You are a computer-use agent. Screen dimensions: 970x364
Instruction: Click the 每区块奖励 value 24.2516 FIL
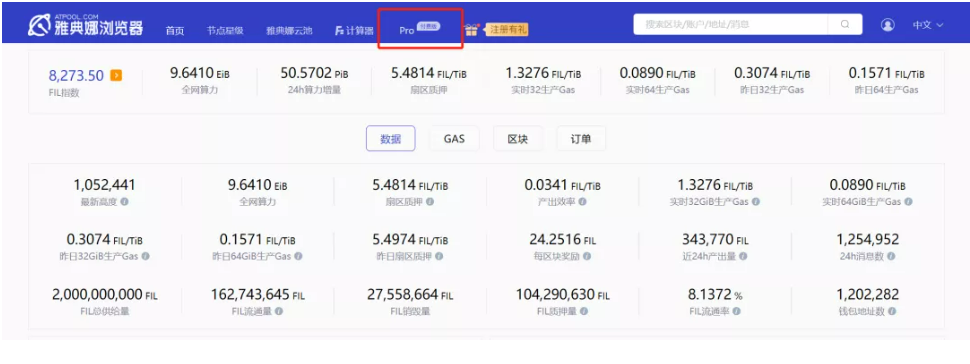pos(562,240)
